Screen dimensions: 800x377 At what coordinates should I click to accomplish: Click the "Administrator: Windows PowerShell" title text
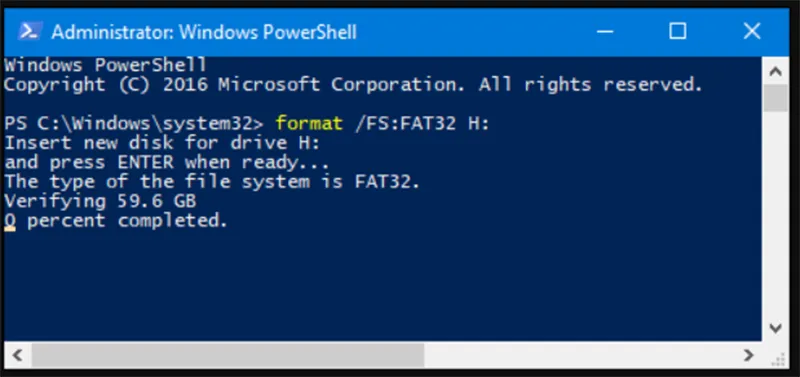(204, 33)
